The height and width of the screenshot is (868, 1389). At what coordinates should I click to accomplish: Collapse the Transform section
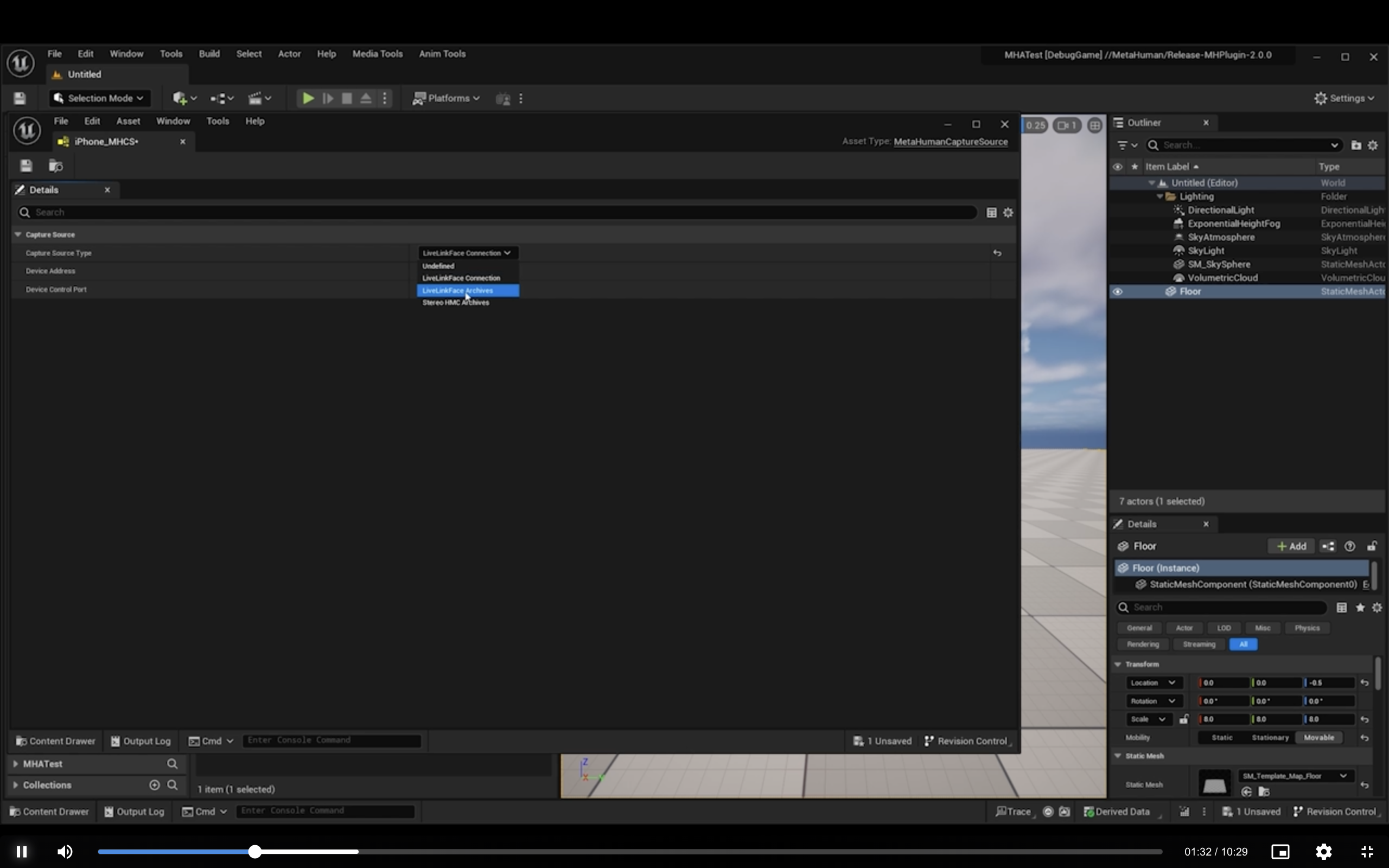pos(1118,664)
